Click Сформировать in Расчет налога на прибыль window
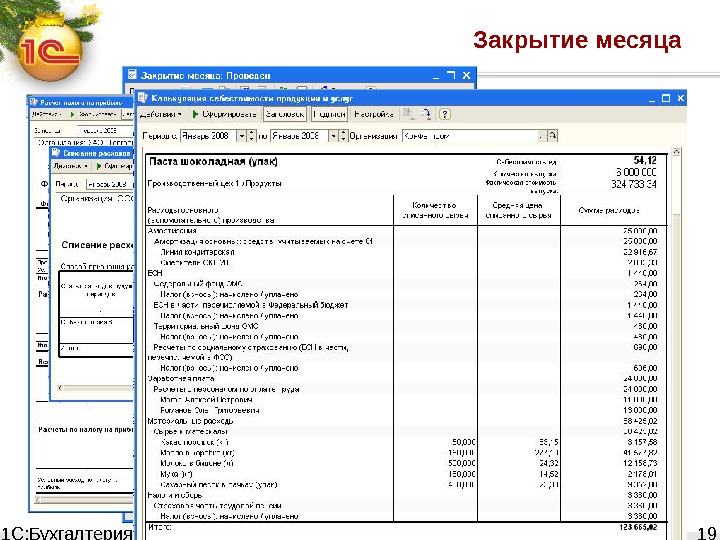 pyautogui.click(x=92, y=114)
